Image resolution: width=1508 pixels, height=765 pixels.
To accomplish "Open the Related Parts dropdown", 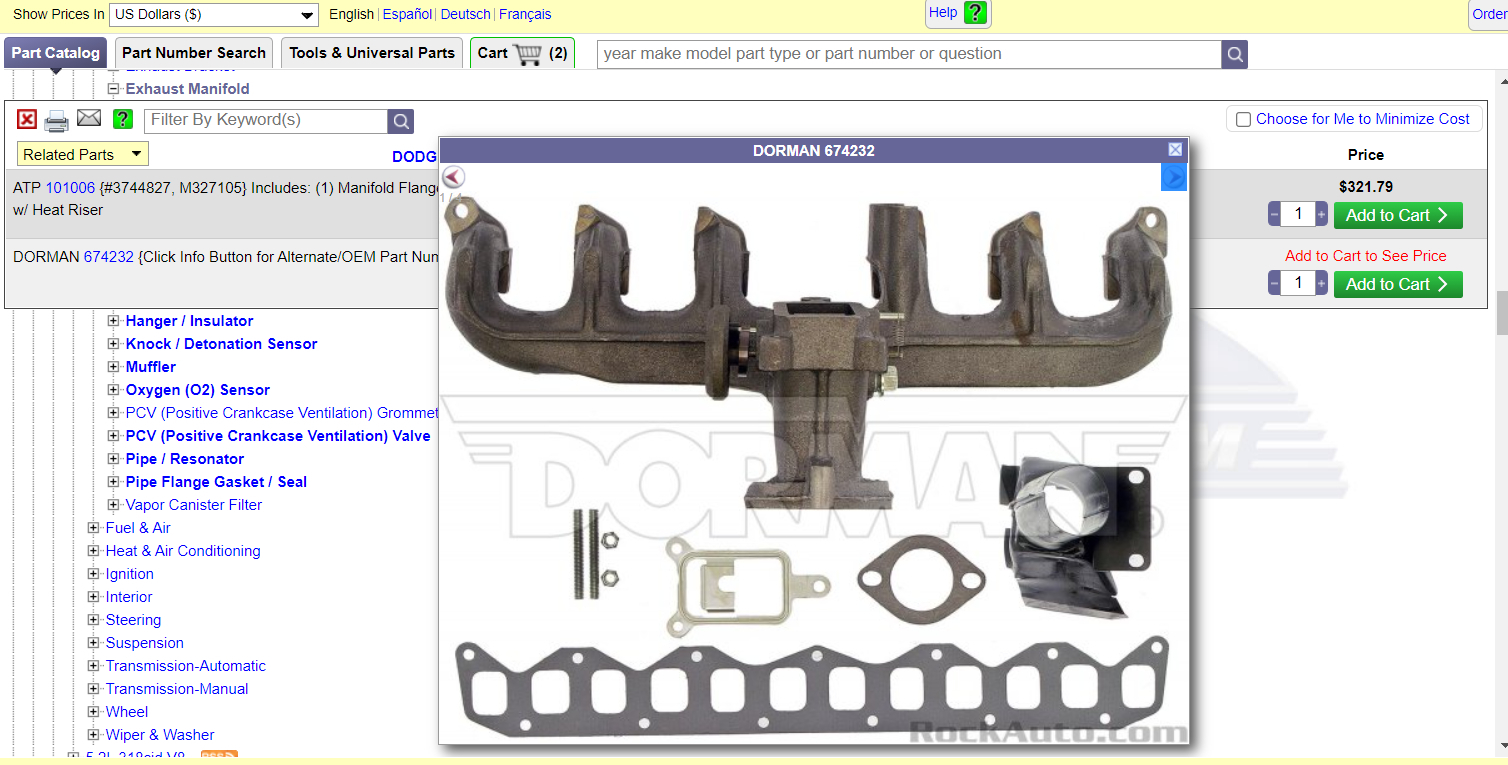I will pyautogui.click(x=83, y=154).
